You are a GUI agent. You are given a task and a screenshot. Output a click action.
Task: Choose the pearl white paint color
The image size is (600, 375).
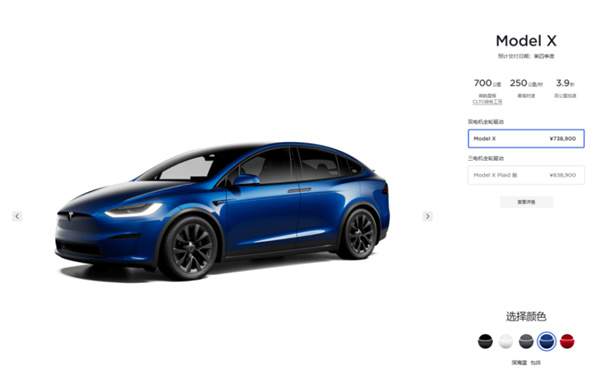point(505,341)
